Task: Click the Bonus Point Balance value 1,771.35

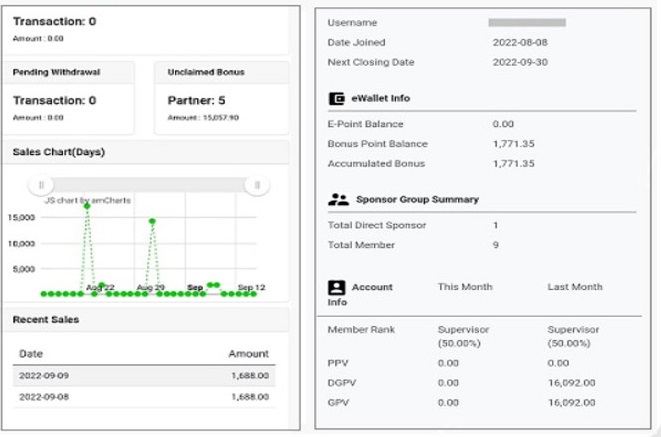Action: [513, 144]
